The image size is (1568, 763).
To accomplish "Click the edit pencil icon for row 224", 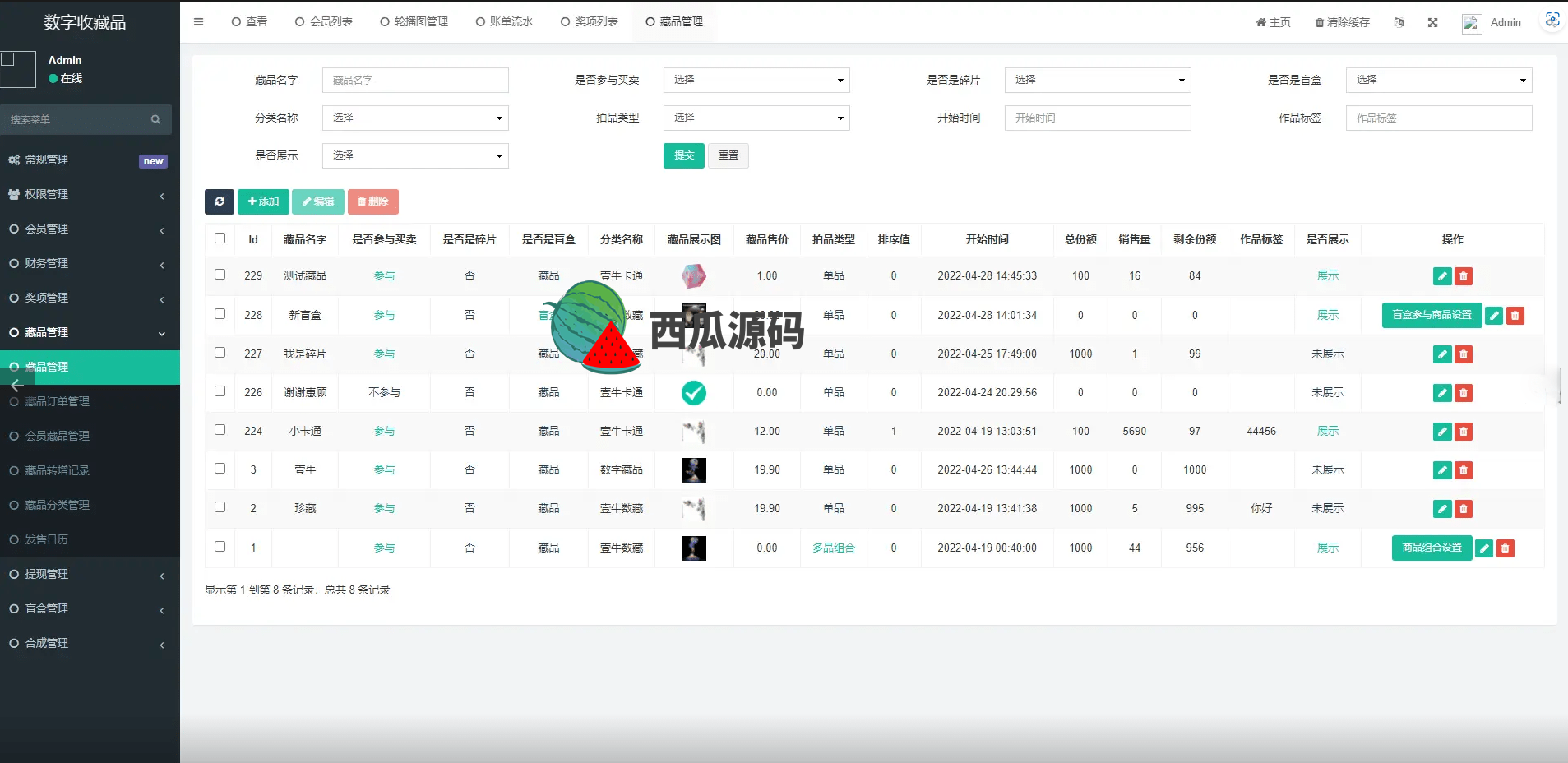I will click(1442, 432).
